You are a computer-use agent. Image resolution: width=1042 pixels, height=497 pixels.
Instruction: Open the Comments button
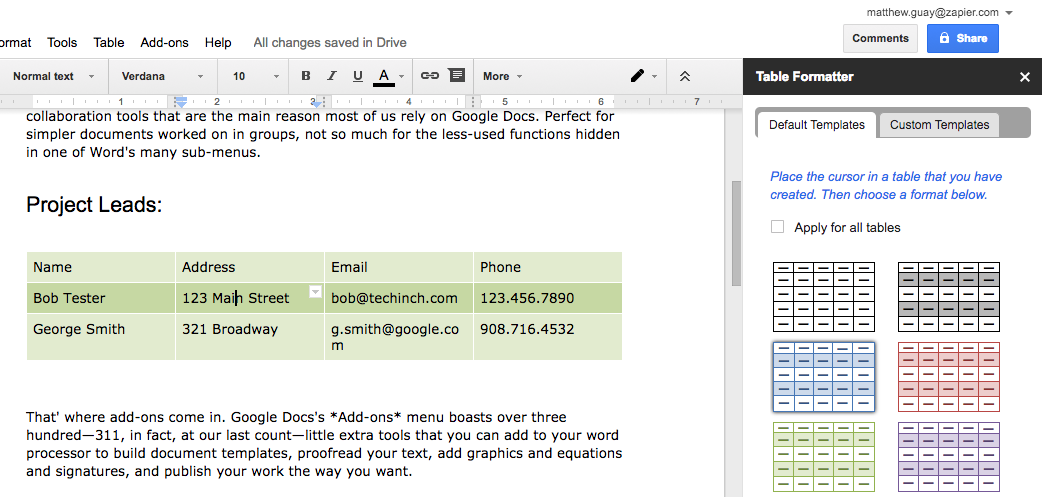(881, 38)
